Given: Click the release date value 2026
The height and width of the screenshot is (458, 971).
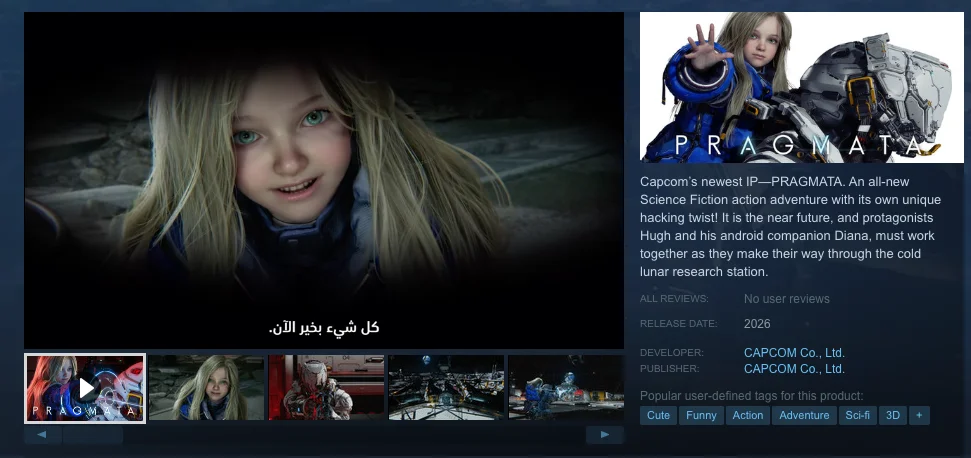Looking at the screenshot, I should click(x=757, y=324).
